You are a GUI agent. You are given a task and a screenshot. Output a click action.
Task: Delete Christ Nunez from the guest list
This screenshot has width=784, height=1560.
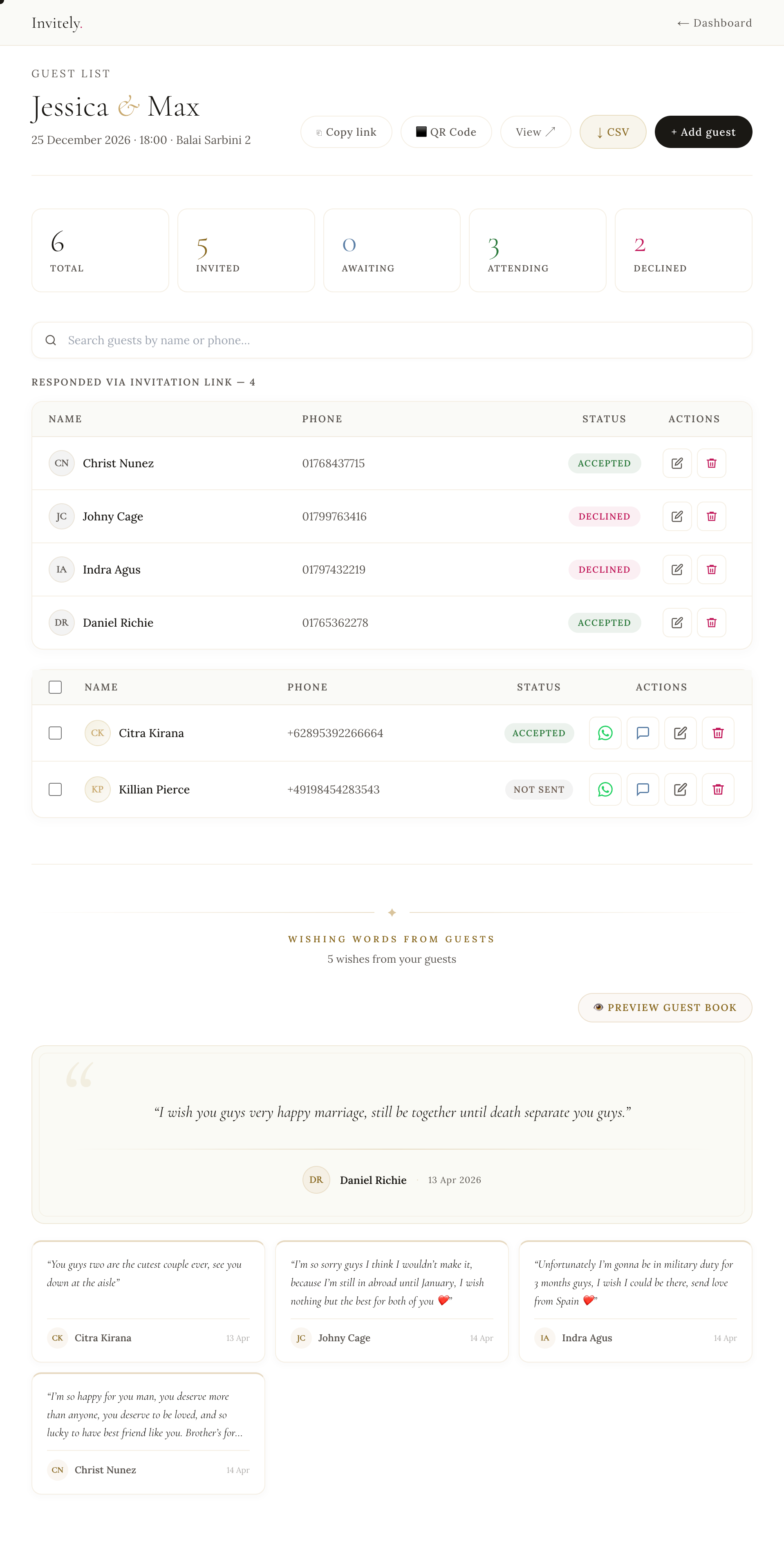click(x=711, y=463)
